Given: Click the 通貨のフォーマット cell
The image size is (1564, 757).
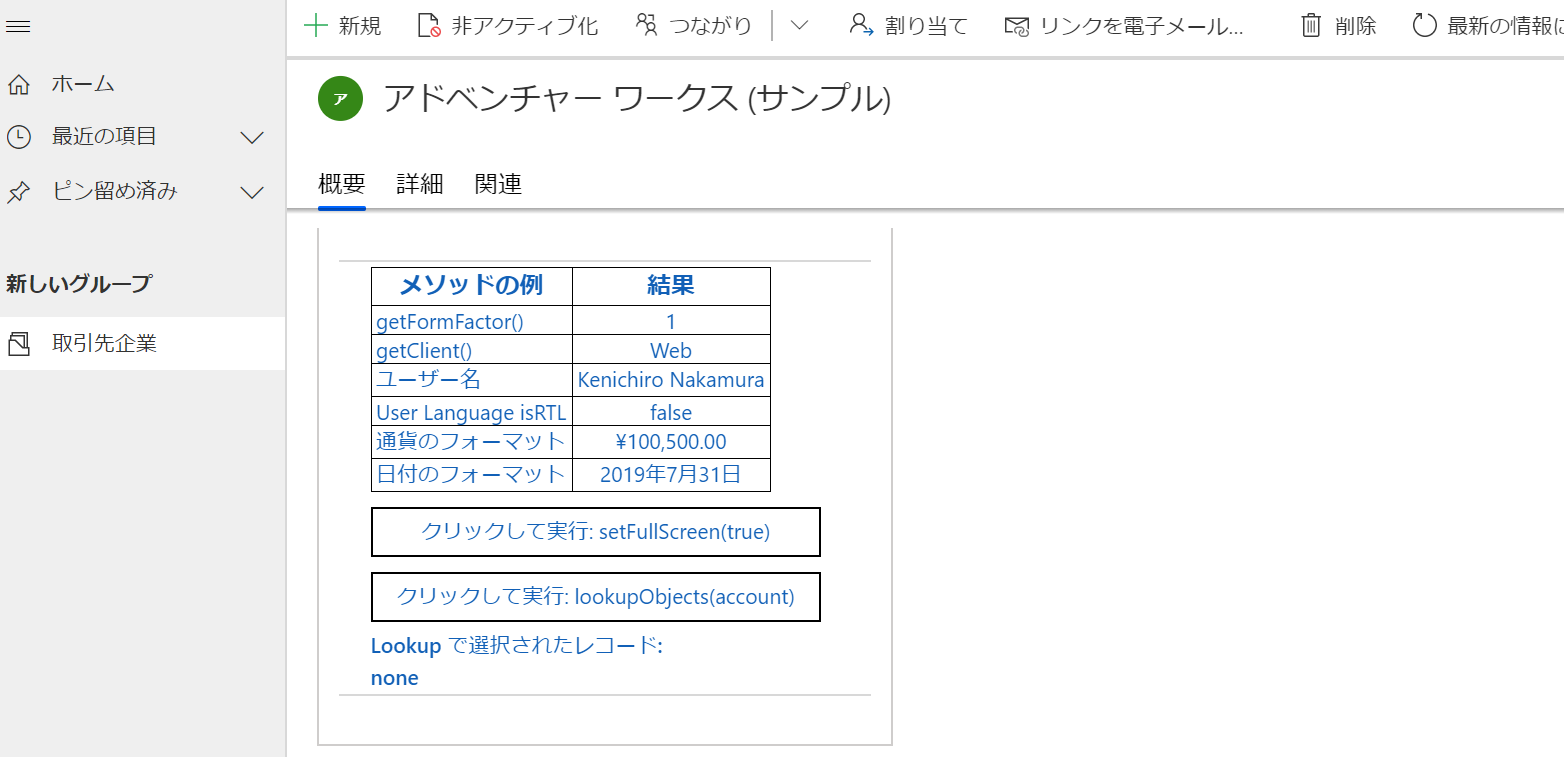Looking at the screenshot, I should tap(472, 442).
